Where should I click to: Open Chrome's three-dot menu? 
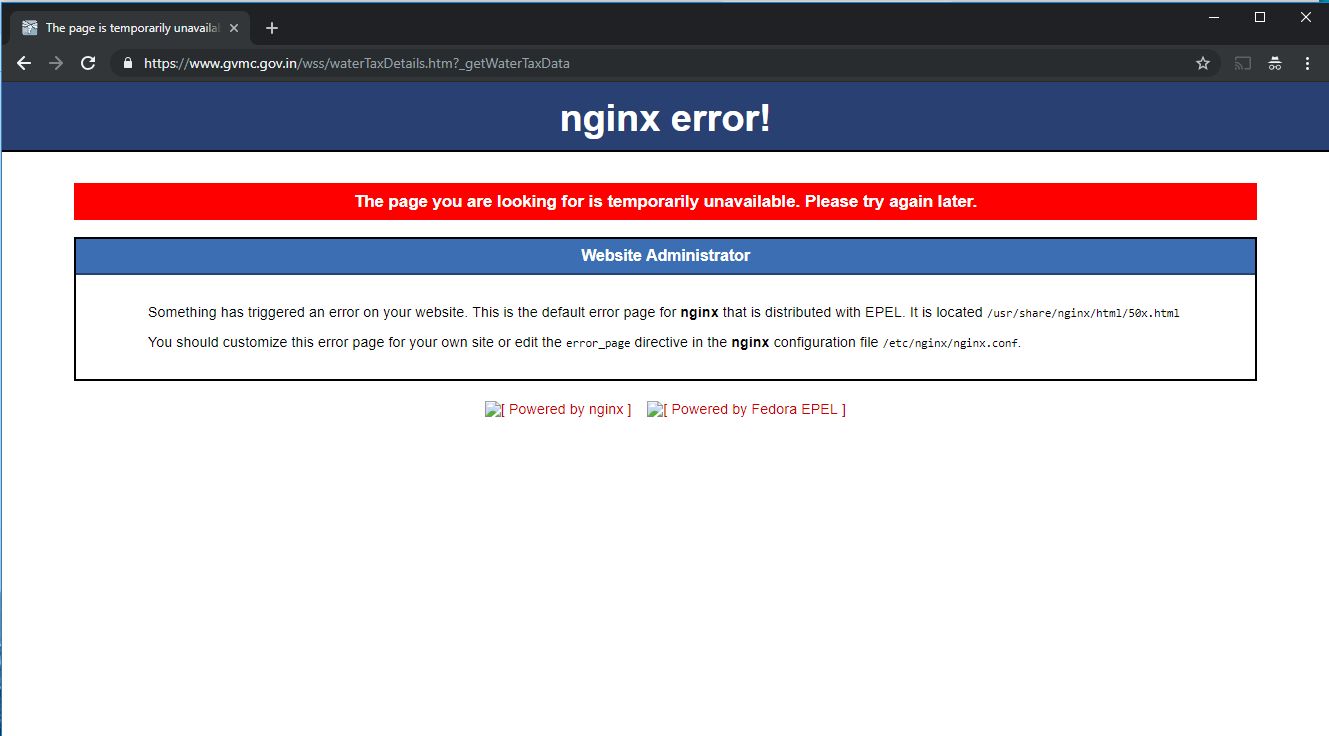point(1307,63)
